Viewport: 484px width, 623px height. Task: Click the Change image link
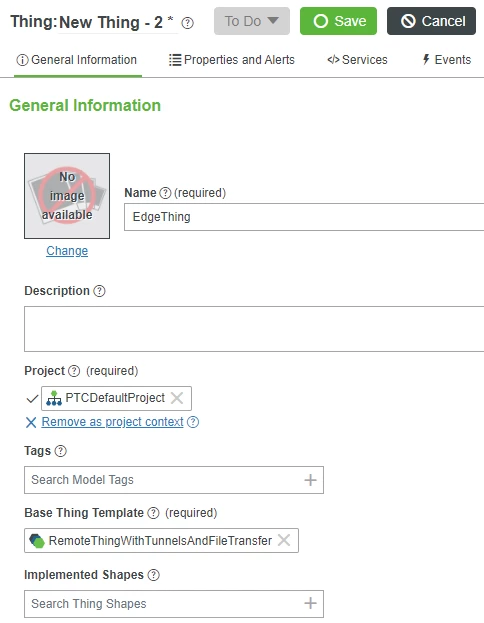67,251
